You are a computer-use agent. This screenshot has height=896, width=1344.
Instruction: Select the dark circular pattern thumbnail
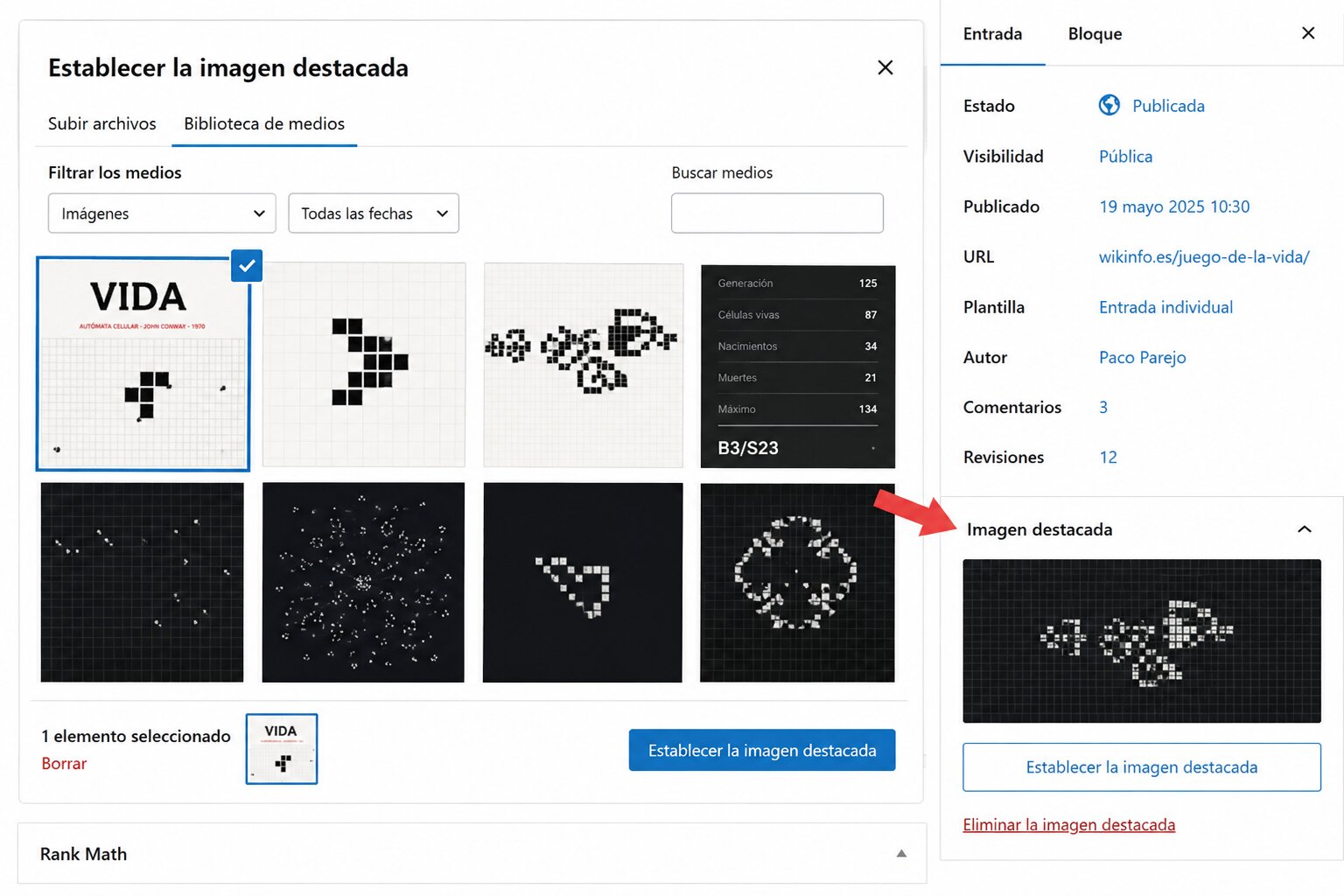(797, 583)
